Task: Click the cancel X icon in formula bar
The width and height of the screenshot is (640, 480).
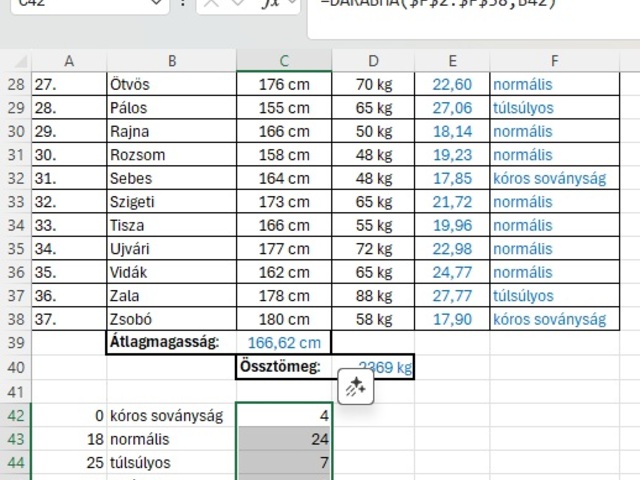Action: [211, 4]
